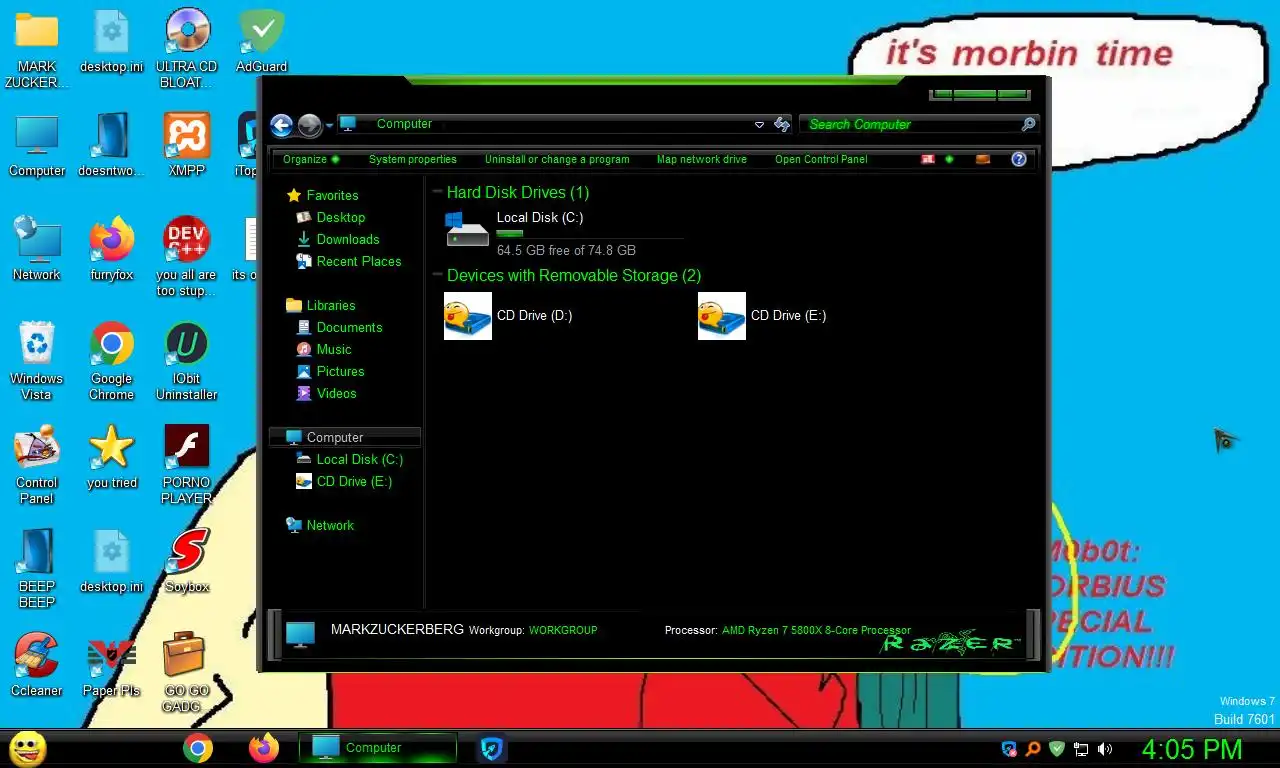Open the blue shield app in taskbar
The image size is (1280, 768).
click(490, 748)
